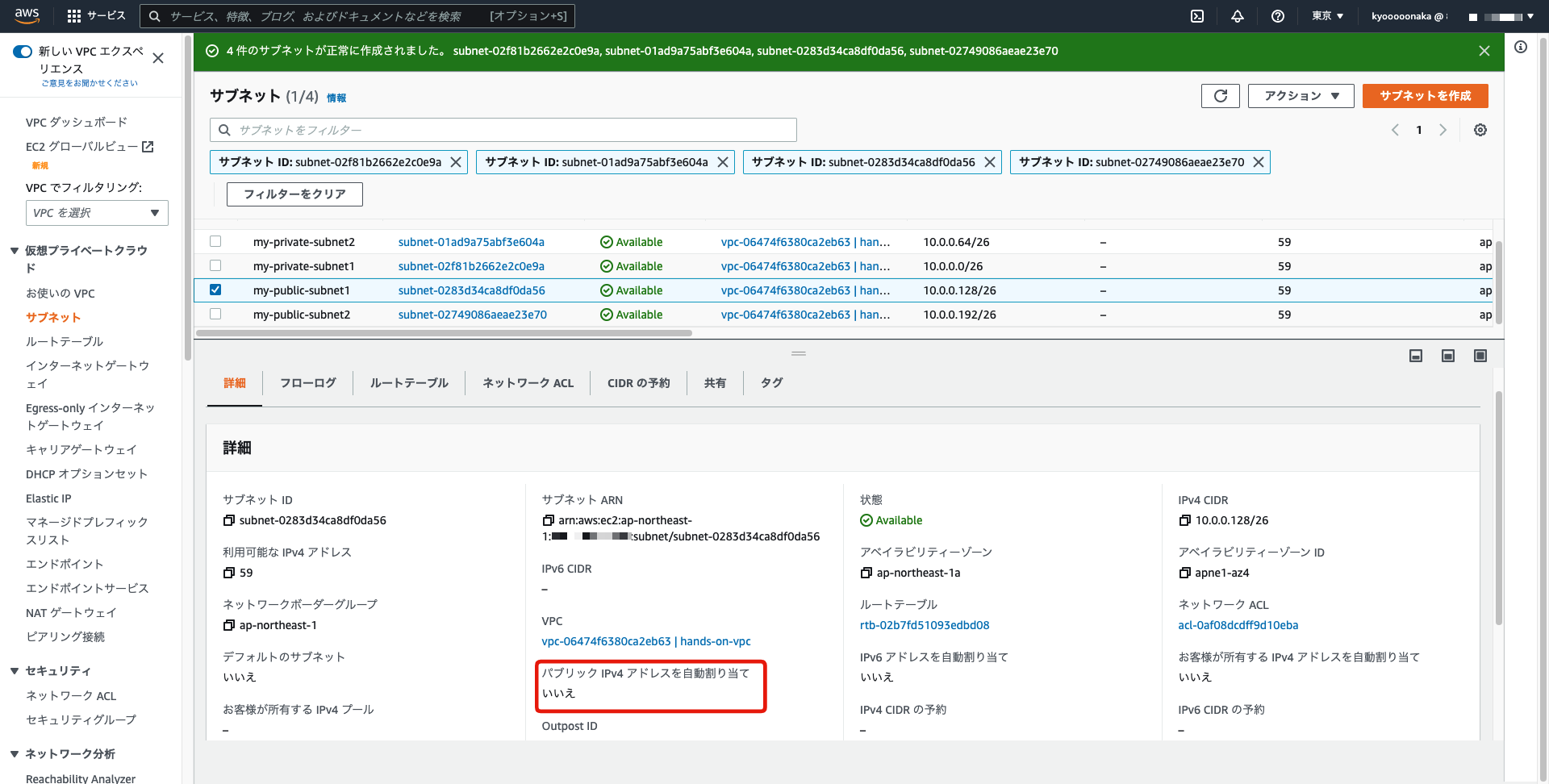Copy availability zone ap-northeast-1a
1549x784 pixels.
[866, 573]
